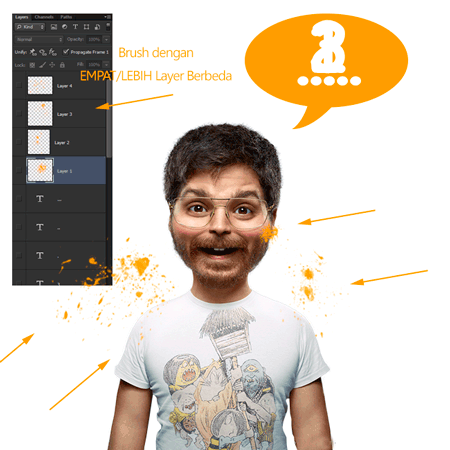
Task: Filter layers by shape layers icon
Action: pyautogui.click(x=86, y=27)
